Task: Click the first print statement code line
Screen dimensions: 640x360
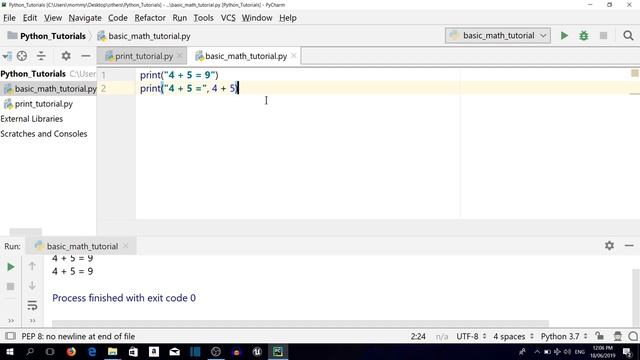Action: pyautogui.click(x=179, y=75)
